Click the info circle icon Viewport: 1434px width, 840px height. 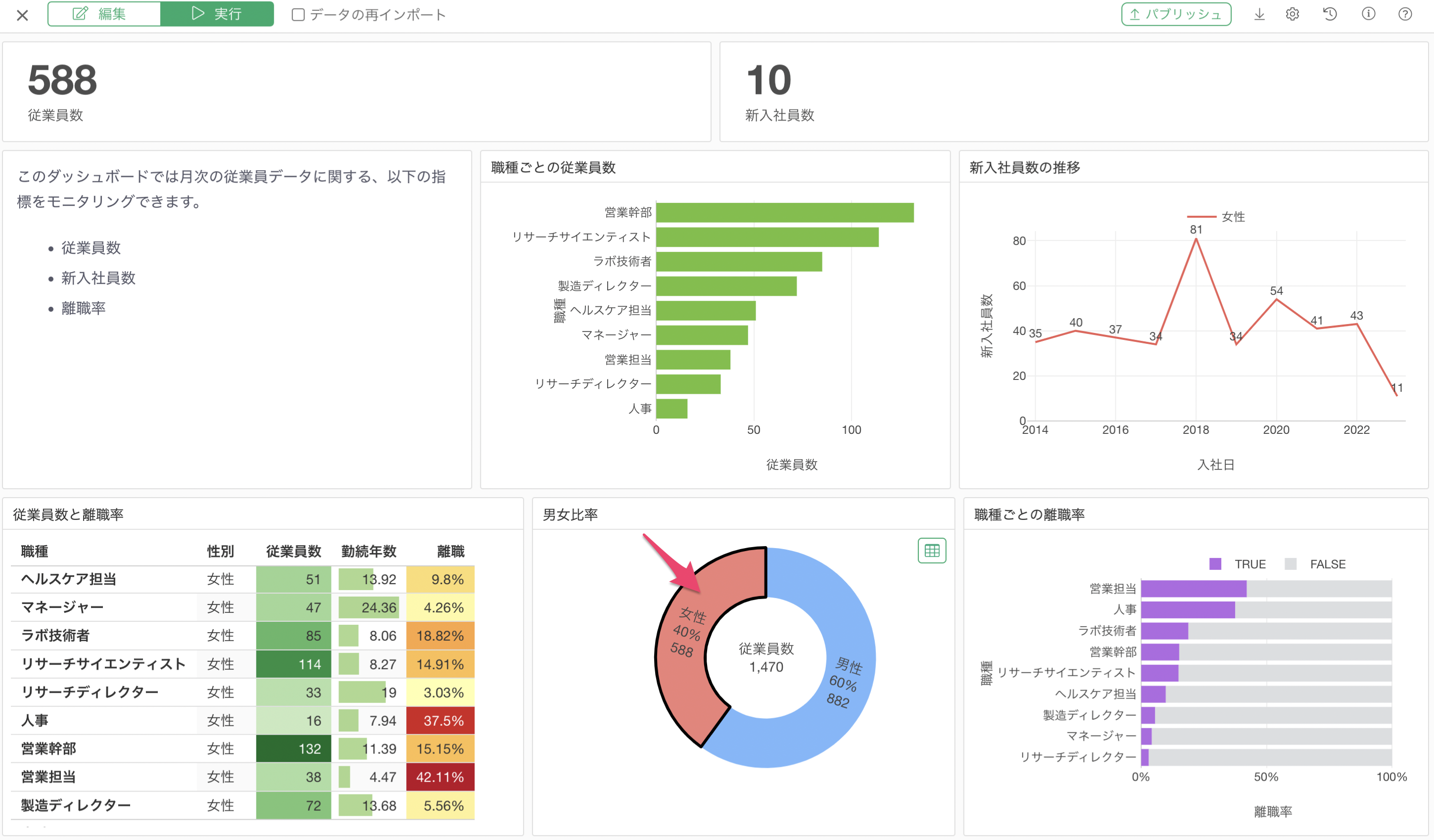tap(1368, 14)
